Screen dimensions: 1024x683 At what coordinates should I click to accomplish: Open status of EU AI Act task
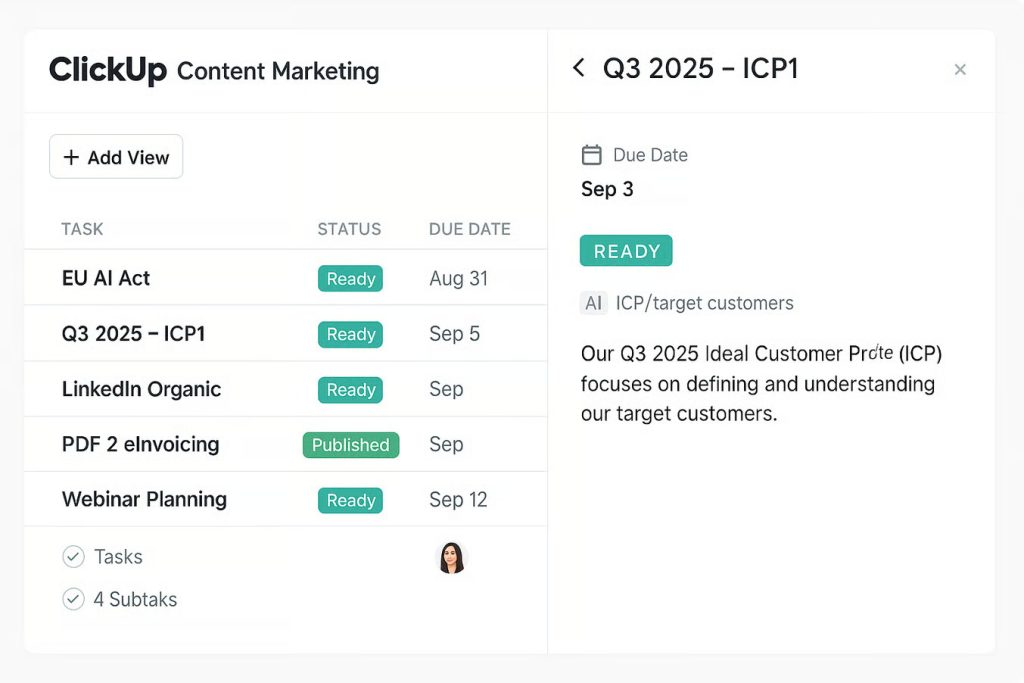point(350,279)
